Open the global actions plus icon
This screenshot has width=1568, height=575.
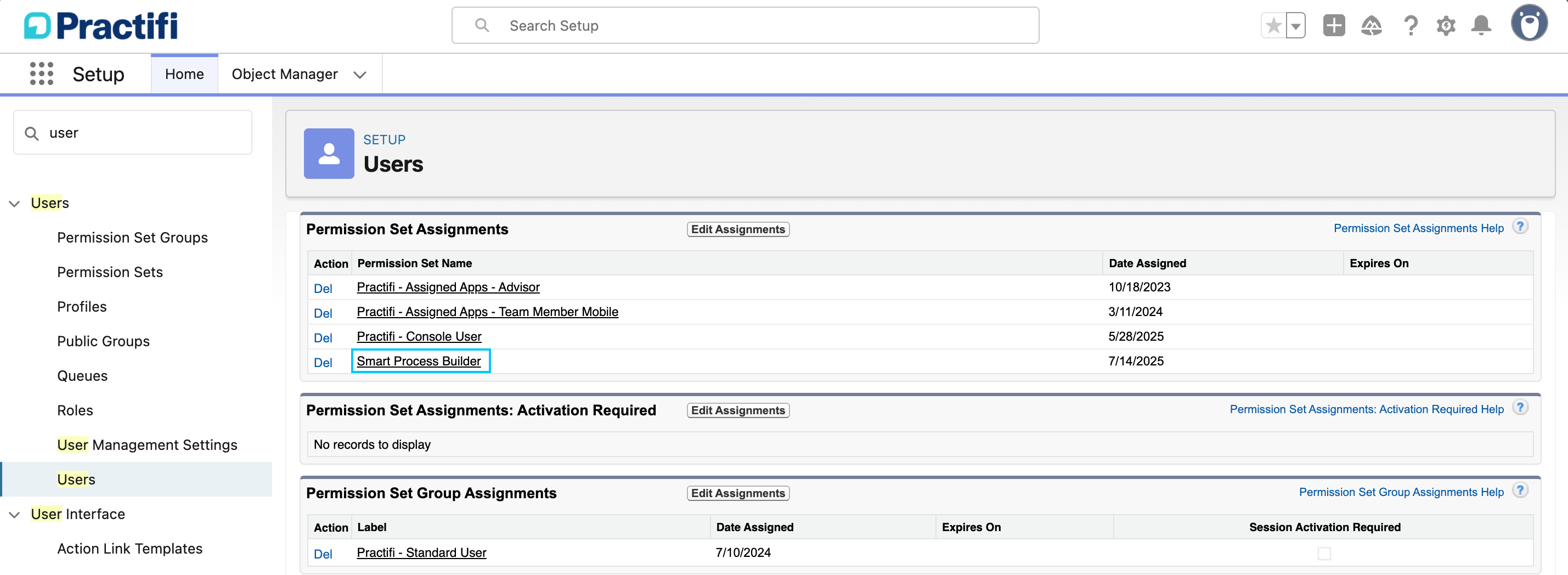(x=1334, y=26)
